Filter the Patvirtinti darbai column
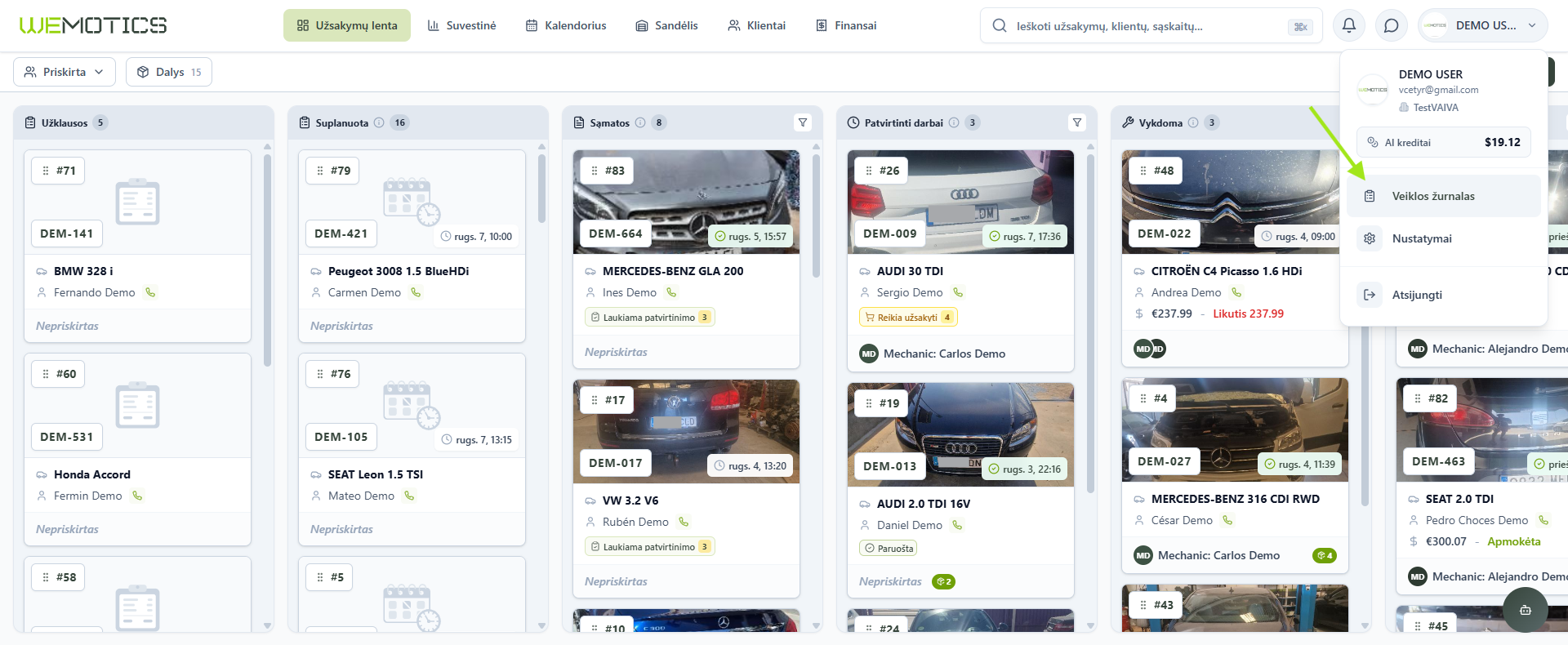Viewport: 1568px width, 645px height. coord(1077,122)
